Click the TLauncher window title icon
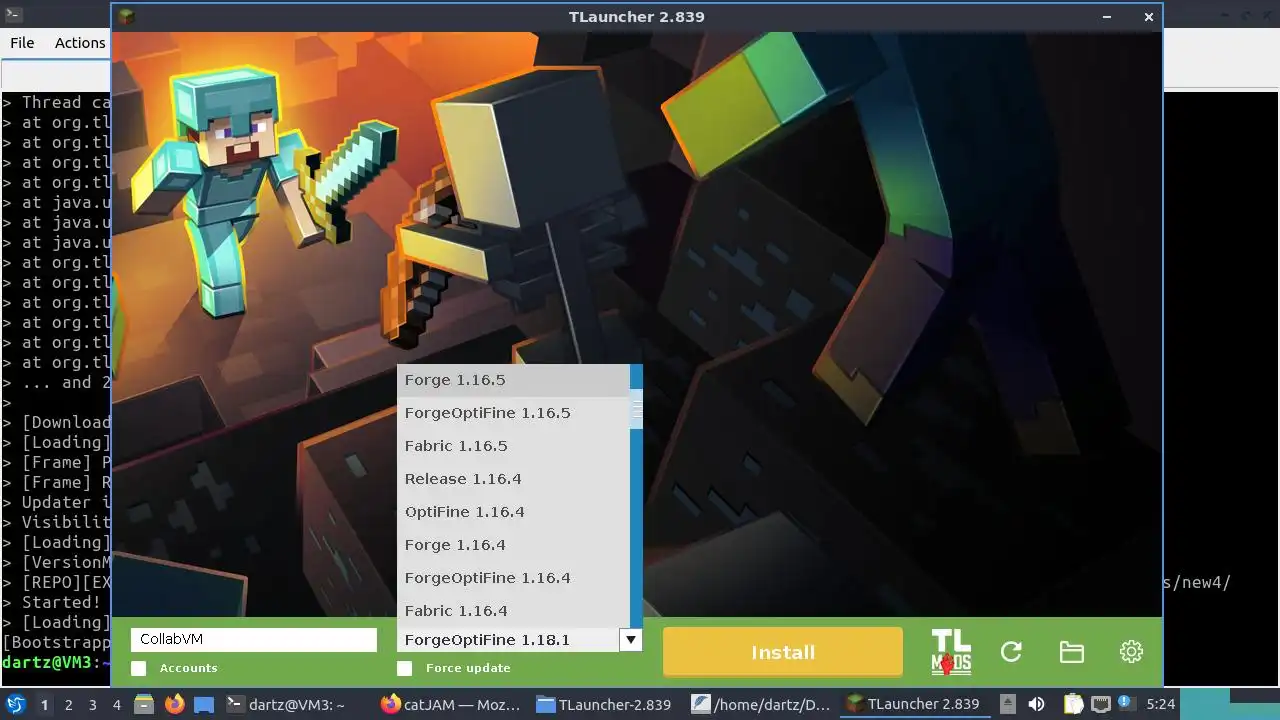This screenshot has width=1280, height=720. pyautogui.click(x=126, y=17)
